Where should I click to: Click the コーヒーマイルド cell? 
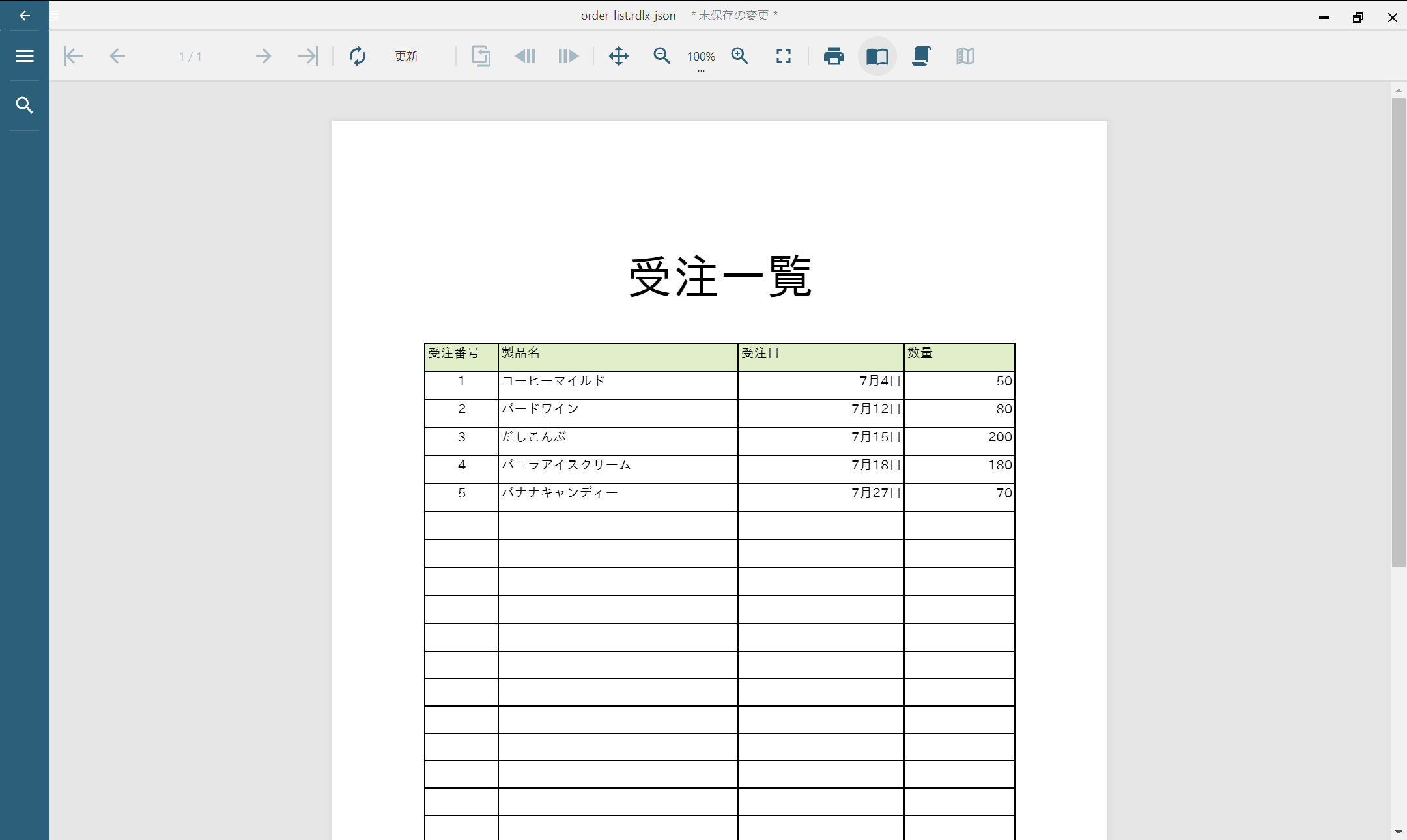pyautogui.click(x=618, y=385)
